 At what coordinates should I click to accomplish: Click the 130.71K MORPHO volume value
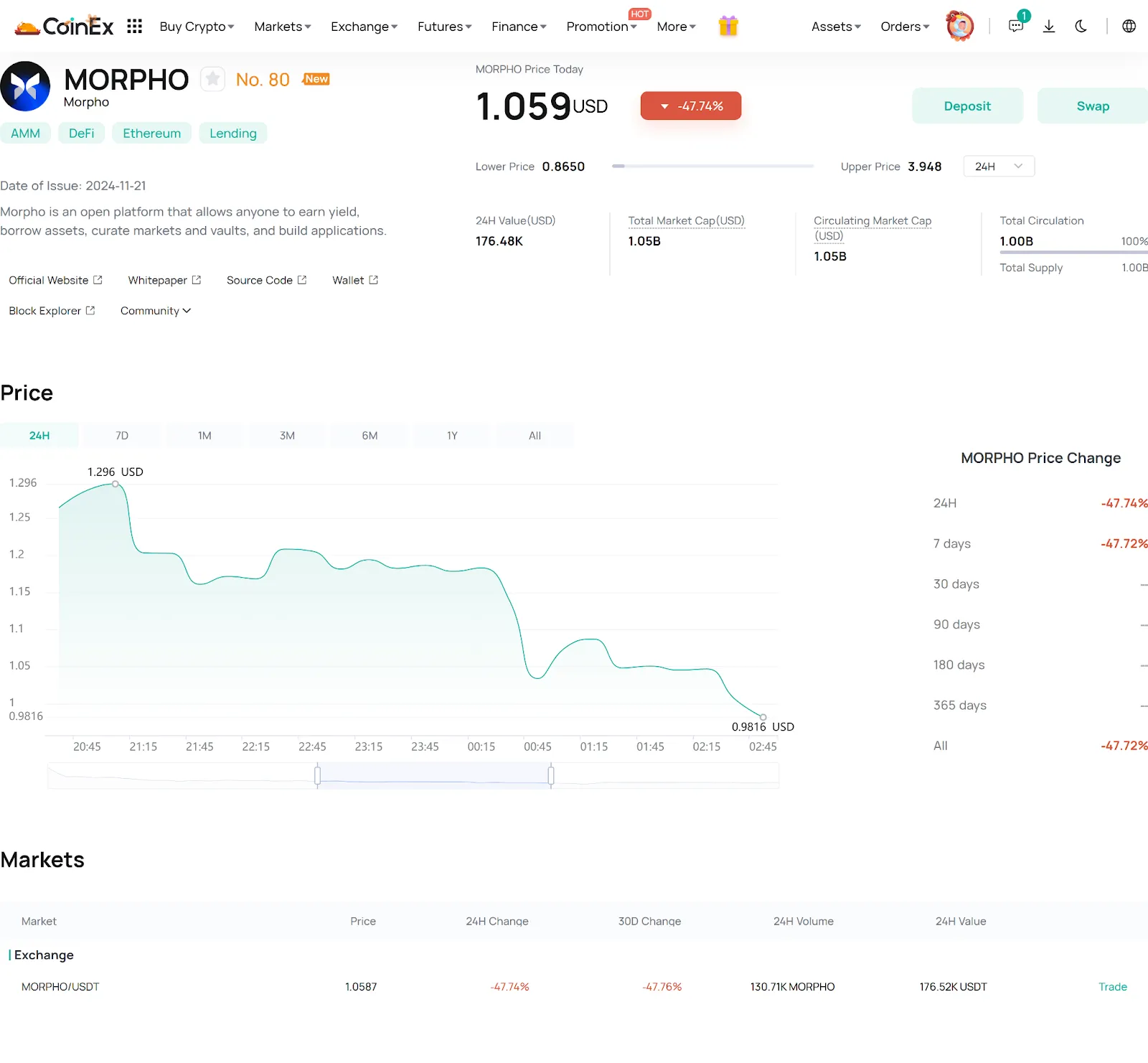pyautogui.click(x=793, y=987)
